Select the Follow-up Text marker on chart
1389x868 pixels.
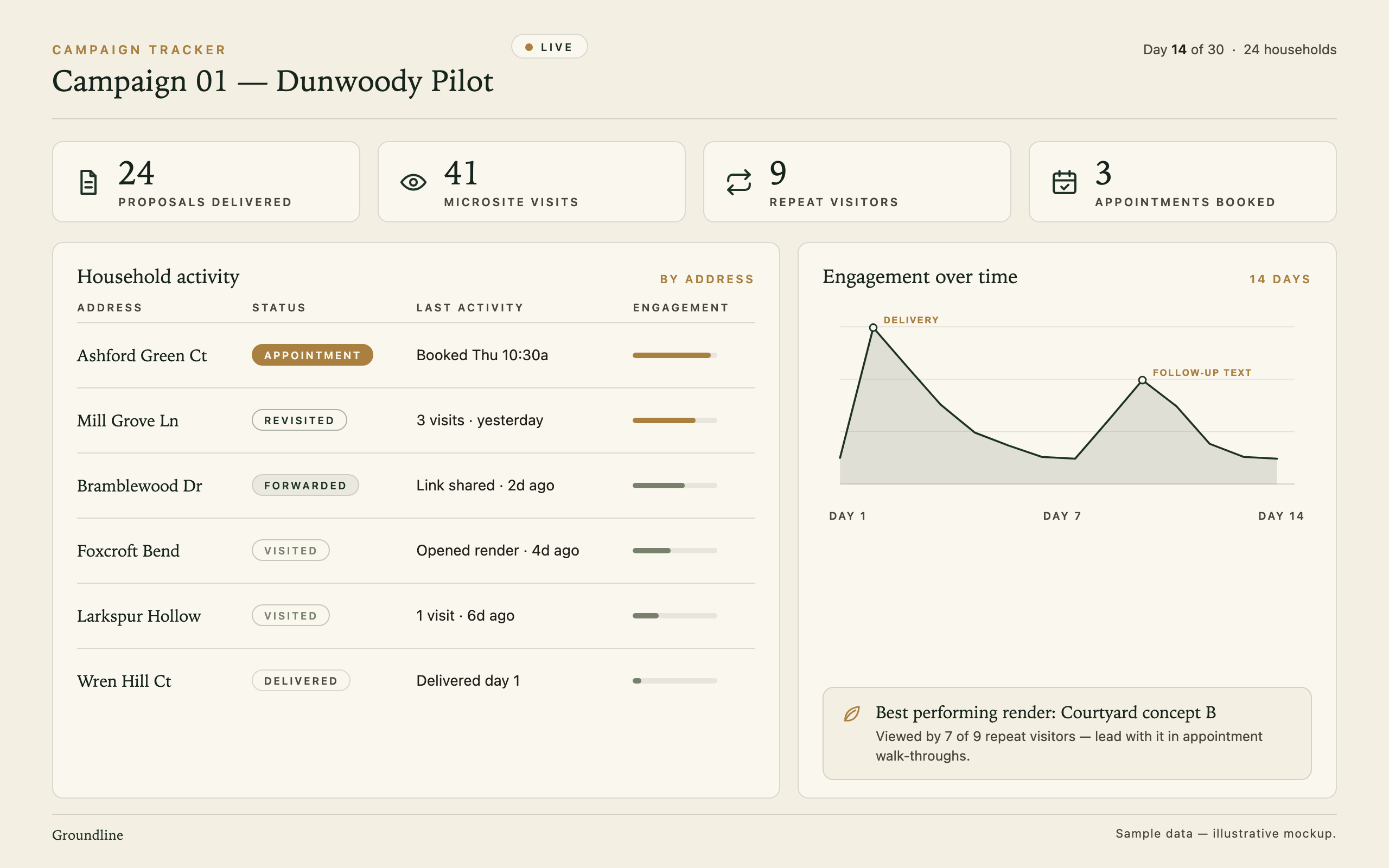tap(1142, 380)
